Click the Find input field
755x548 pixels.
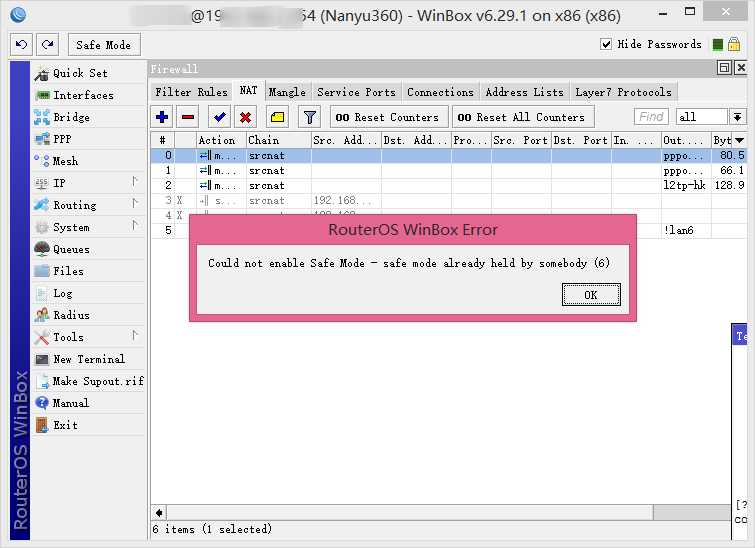tap(651, 117)
